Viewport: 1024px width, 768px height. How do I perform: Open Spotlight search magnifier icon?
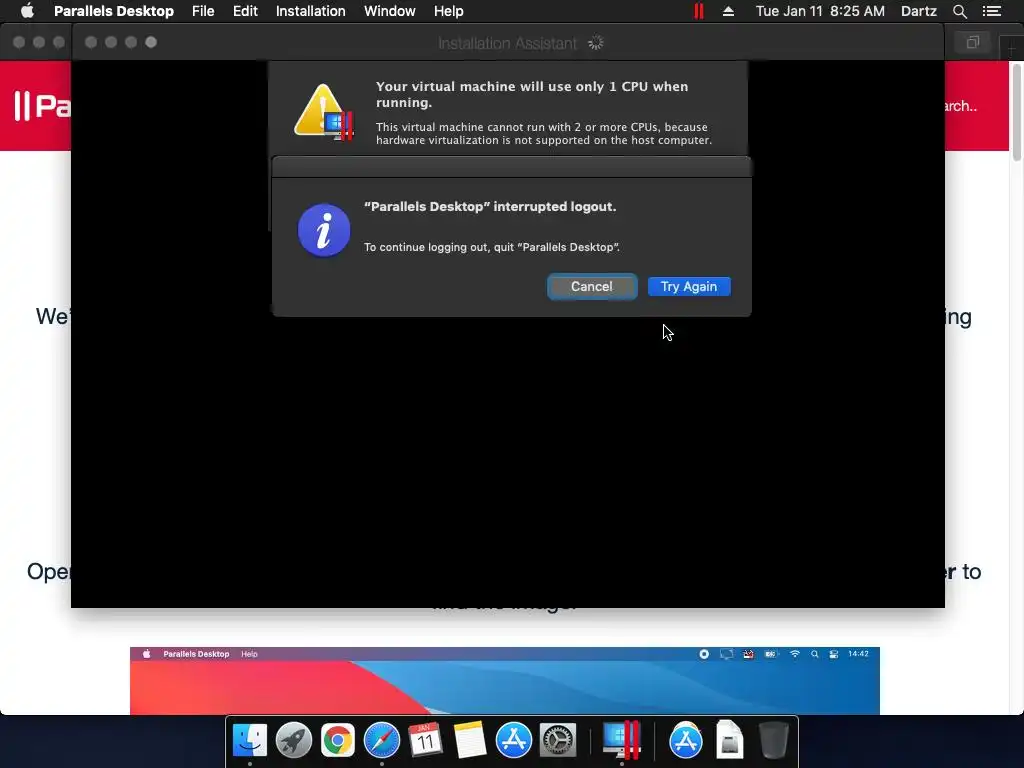959,11
